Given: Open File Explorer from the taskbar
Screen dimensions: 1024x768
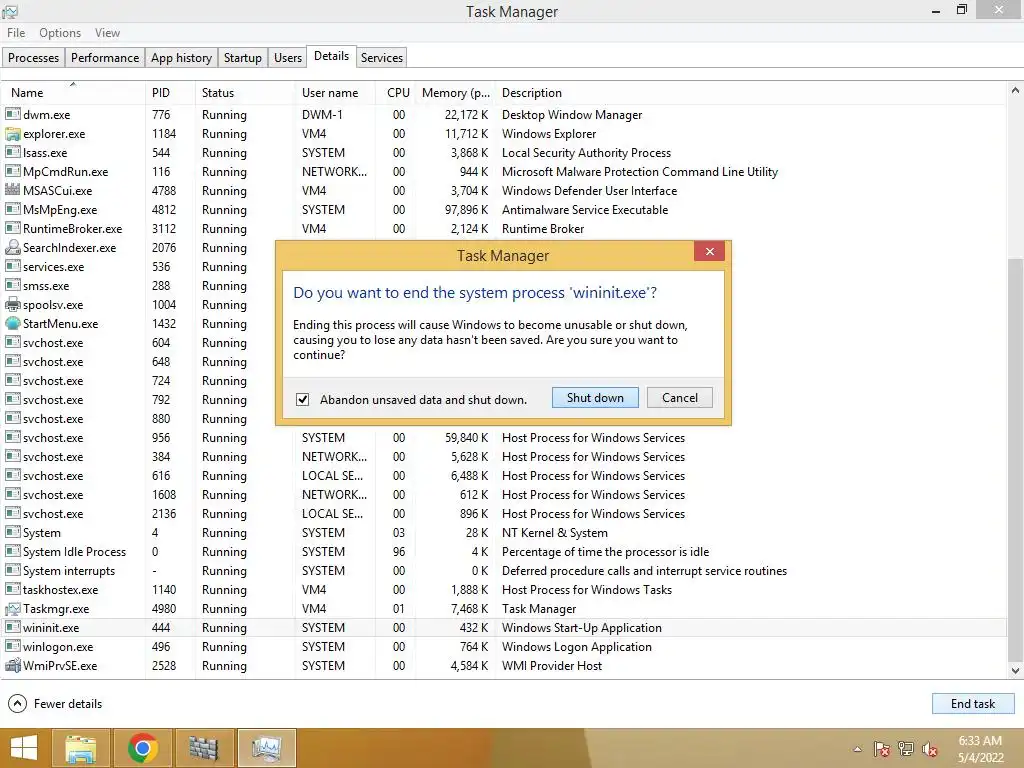Looking at the screenshot, I should click(80, 748).
